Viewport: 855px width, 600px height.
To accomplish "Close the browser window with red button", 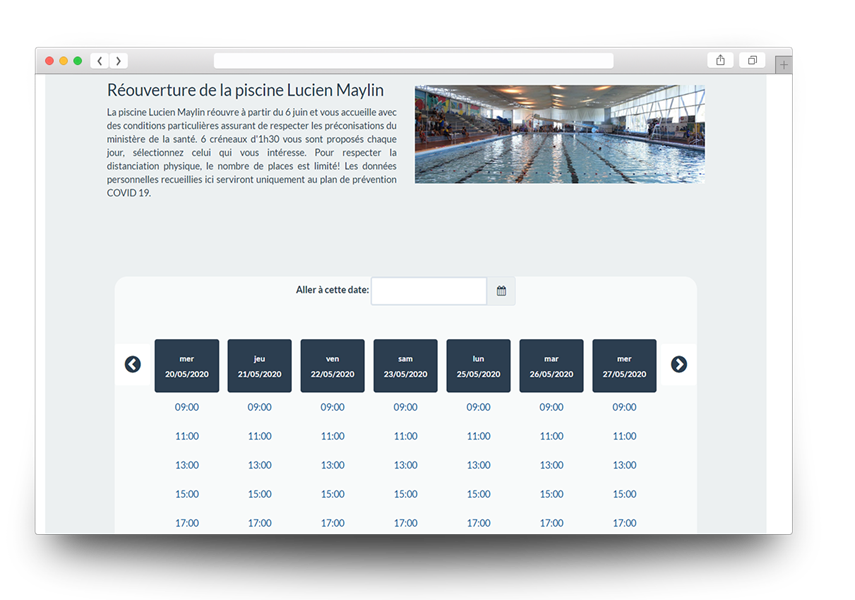I will [49, 61].
